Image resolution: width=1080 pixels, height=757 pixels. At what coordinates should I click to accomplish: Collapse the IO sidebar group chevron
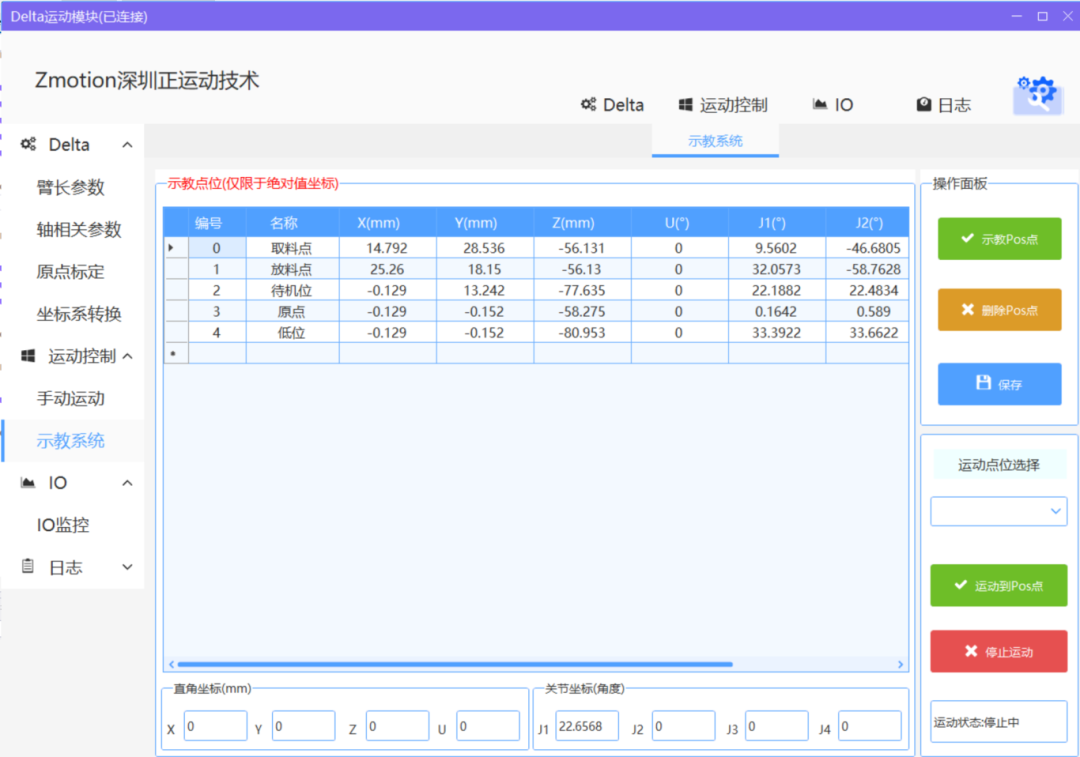pyautogui.click(x=127, y=483)
